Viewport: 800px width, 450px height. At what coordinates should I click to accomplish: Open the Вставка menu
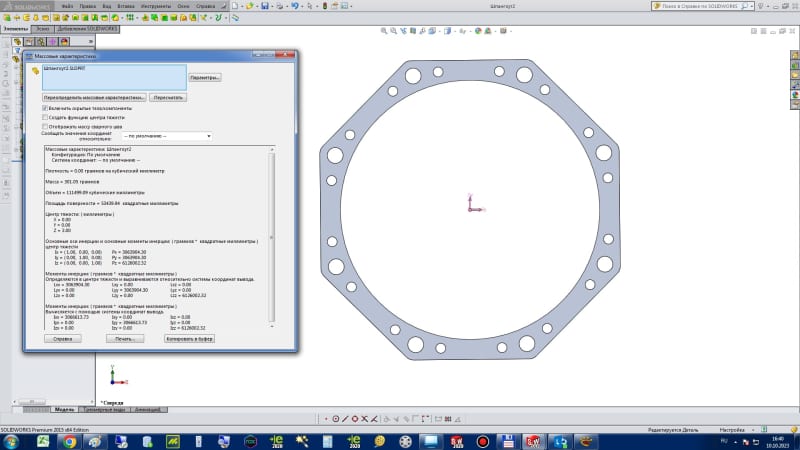coord(126,6)
